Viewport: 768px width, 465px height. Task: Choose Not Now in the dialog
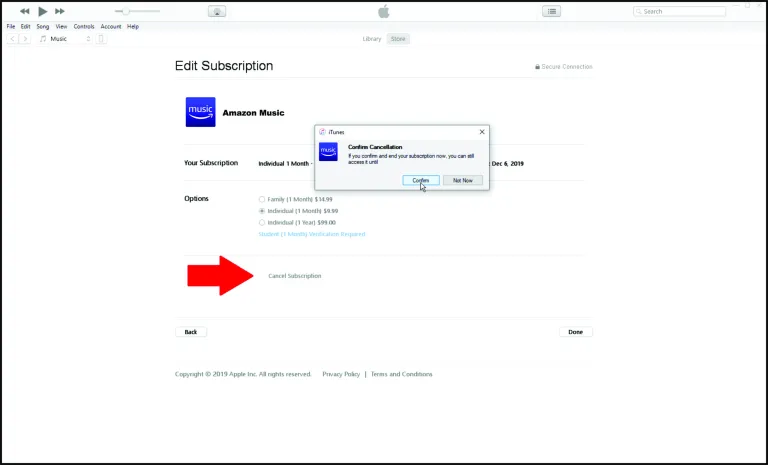point(463,180)
